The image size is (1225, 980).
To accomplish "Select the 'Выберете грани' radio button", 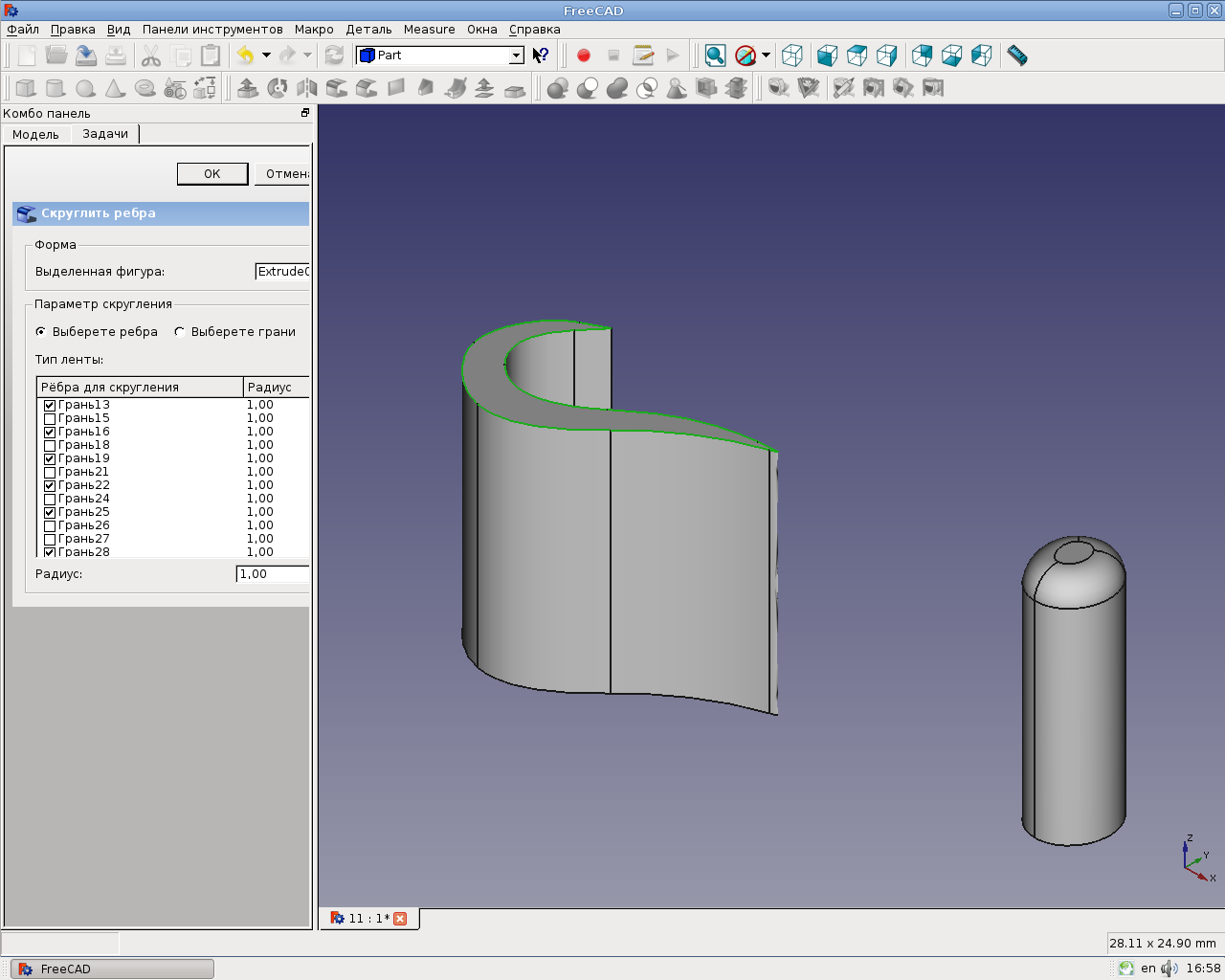I will pyautogui.click(x=180, y=332).
